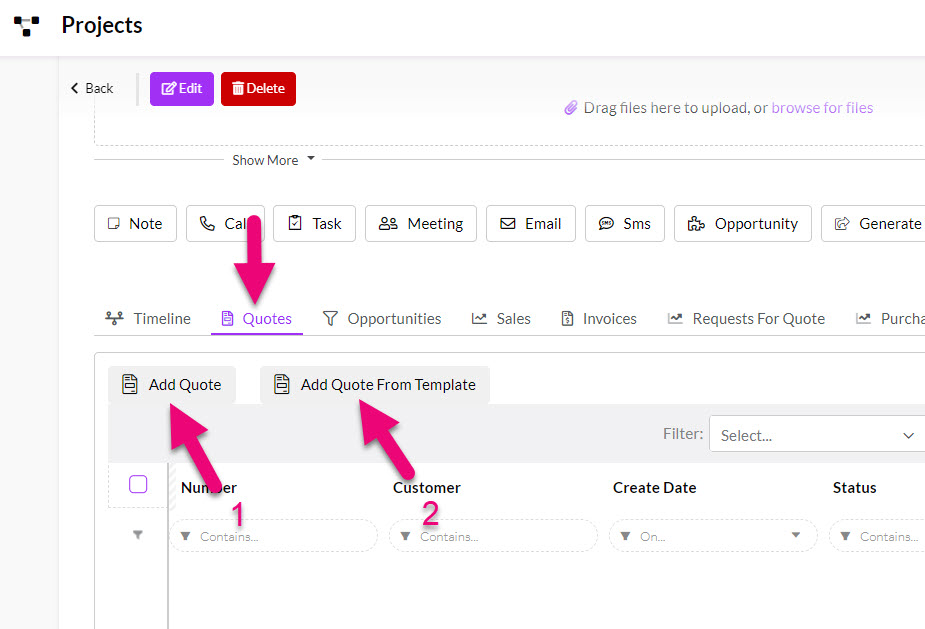The width and height of the screenshot is (925, 629).
Task: Open the Filter Select dropdown
Action: 817,434
